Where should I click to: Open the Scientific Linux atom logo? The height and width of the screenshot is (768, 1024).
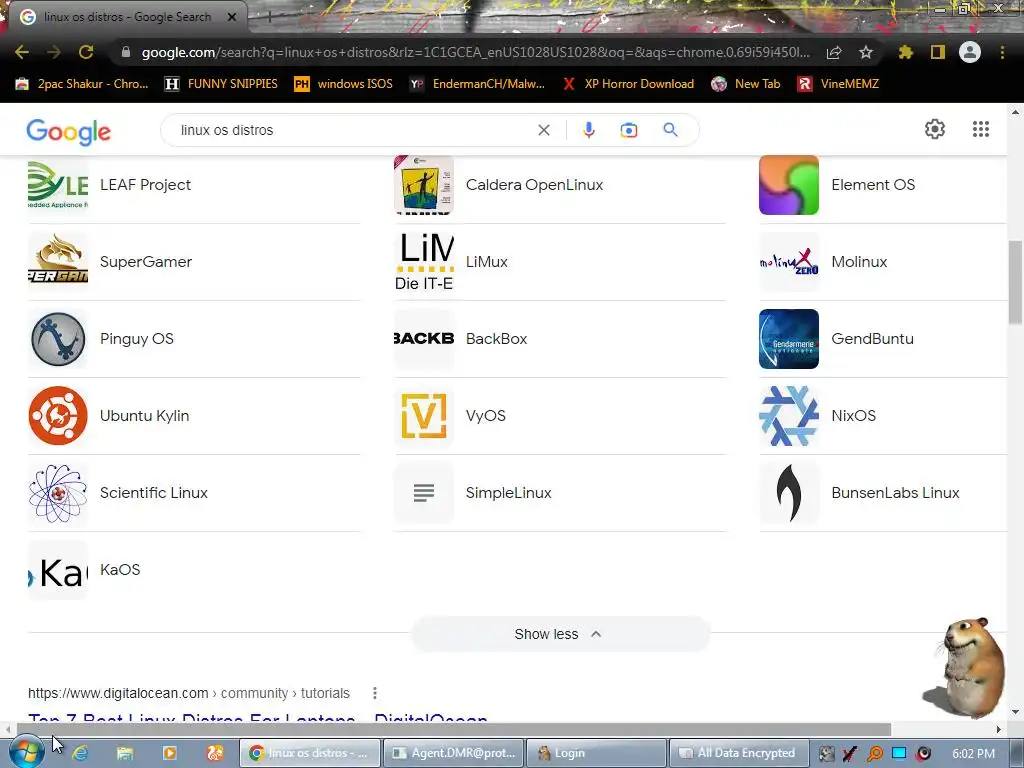click(x=58, y=492)
